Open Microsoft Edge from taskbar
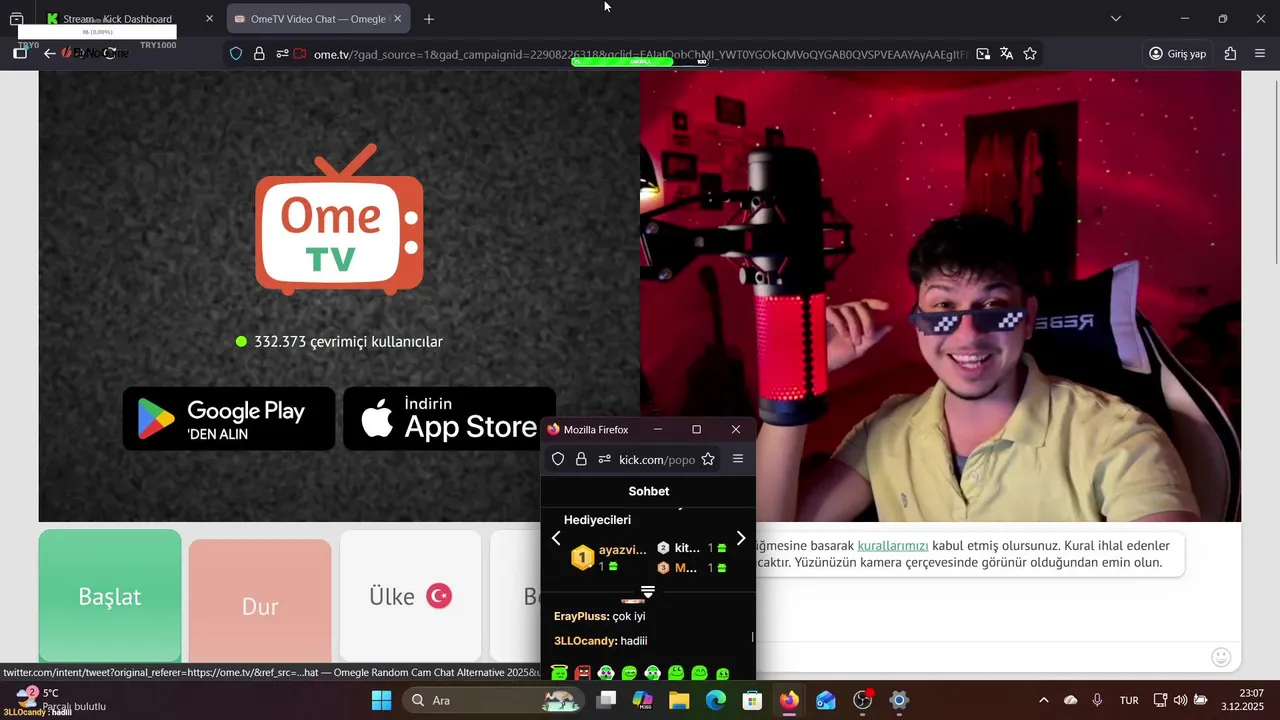 coord(716,700)
